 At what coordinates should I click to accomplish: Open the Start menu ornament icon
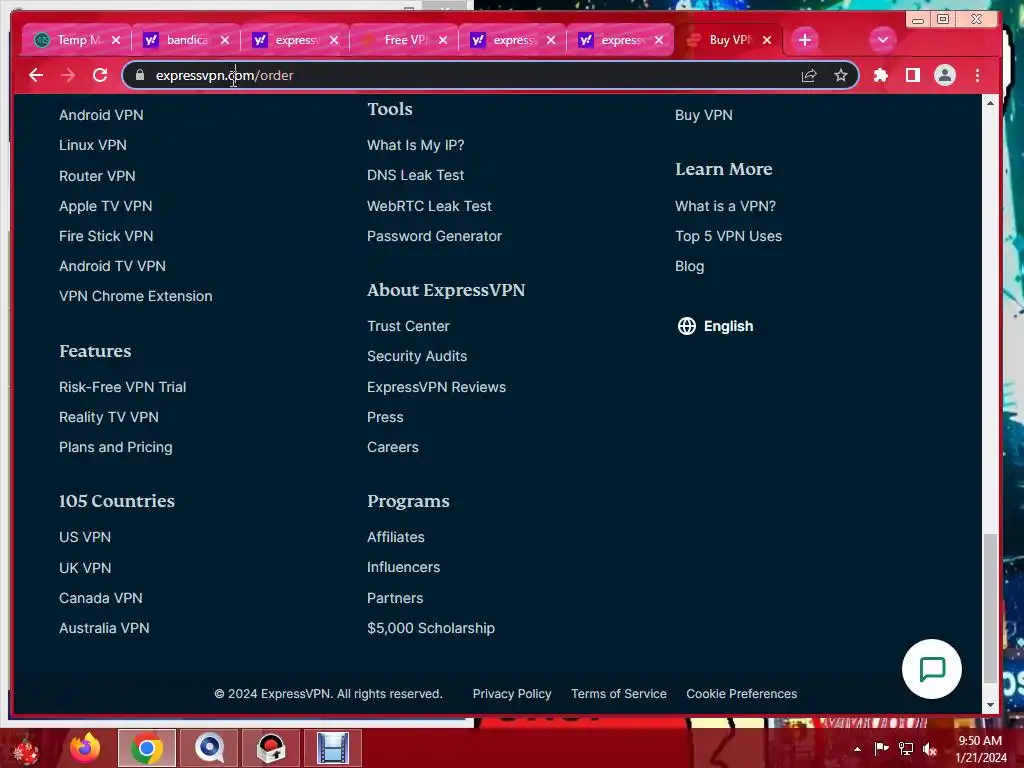pyautogui.click(x=25, y=749)
